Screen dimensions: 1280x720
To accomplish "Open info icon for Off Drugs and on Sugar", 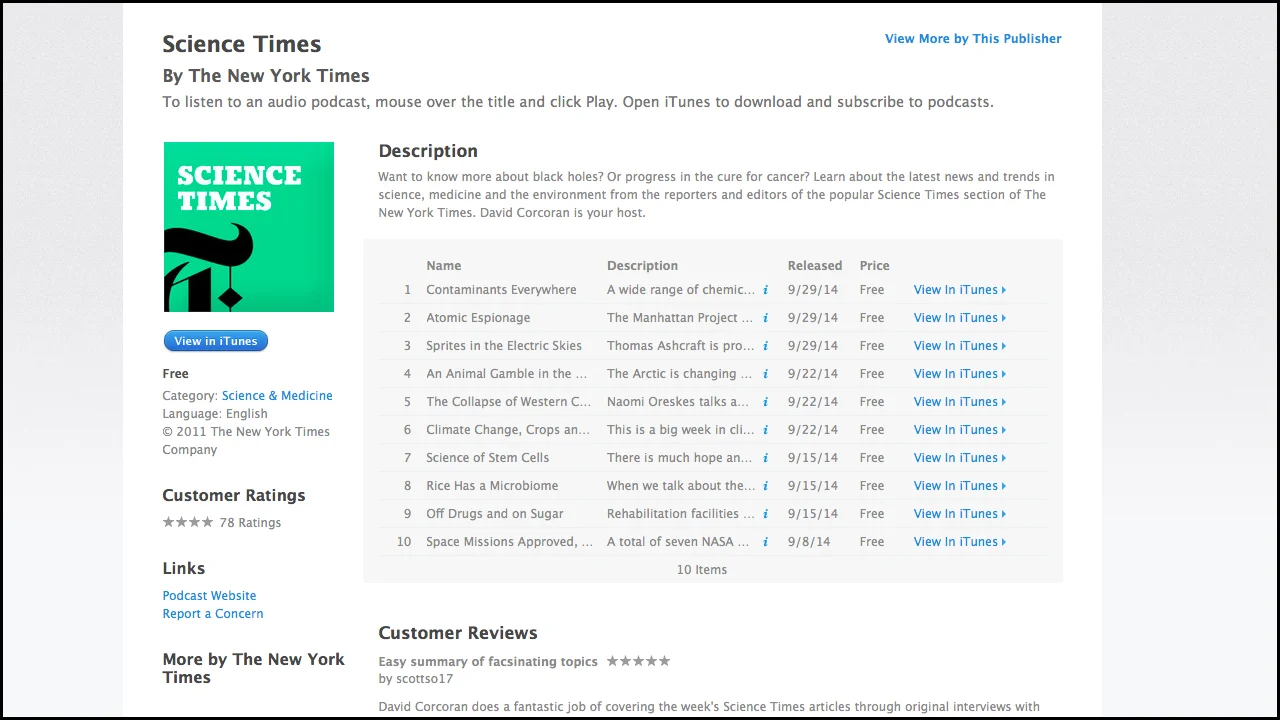I will [765, 514].
